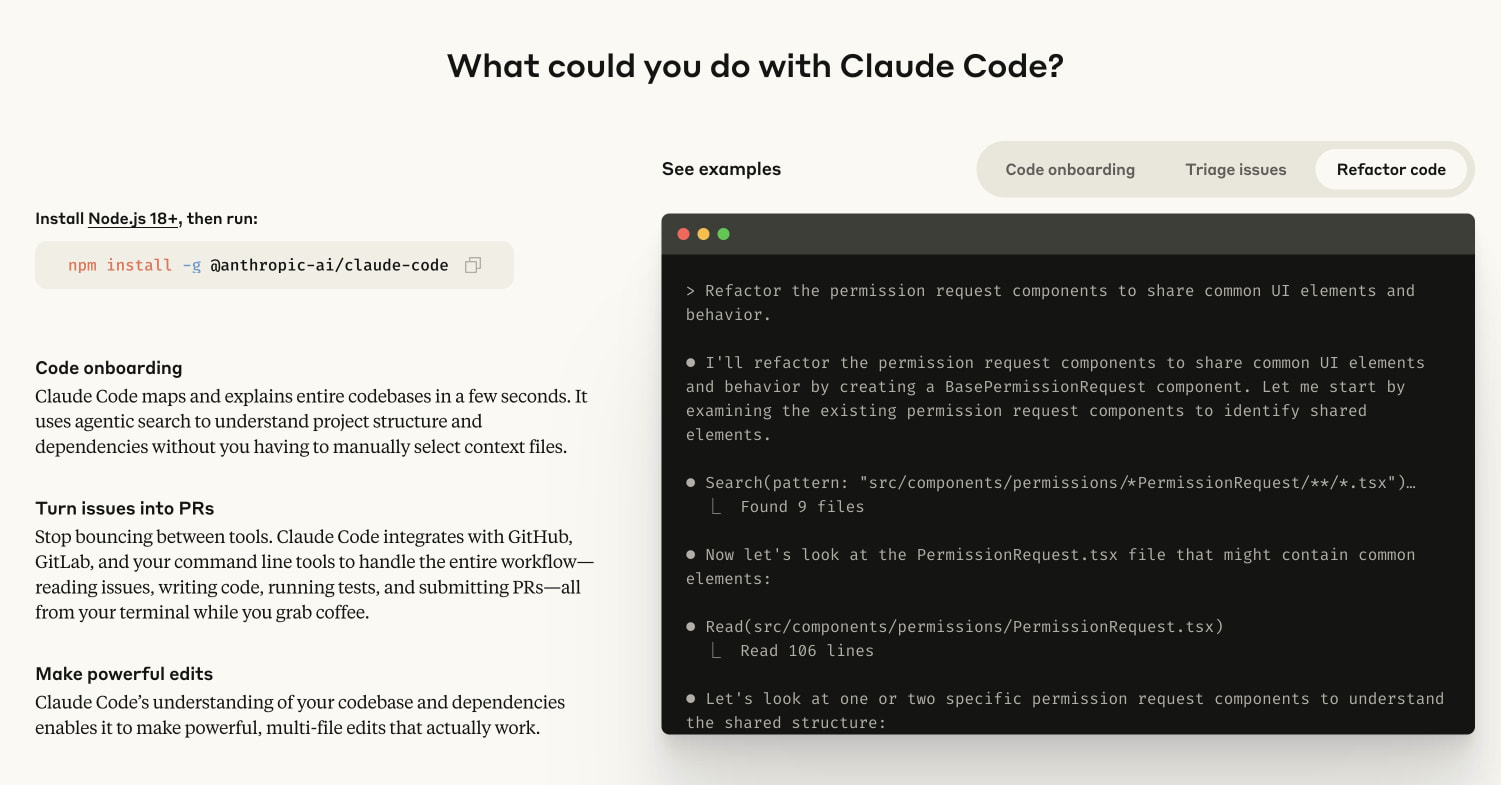Click the yellow minimize dot in terminal
Image resolution: width=1501 pixels, height=785 pixels.
pos(703,234)
